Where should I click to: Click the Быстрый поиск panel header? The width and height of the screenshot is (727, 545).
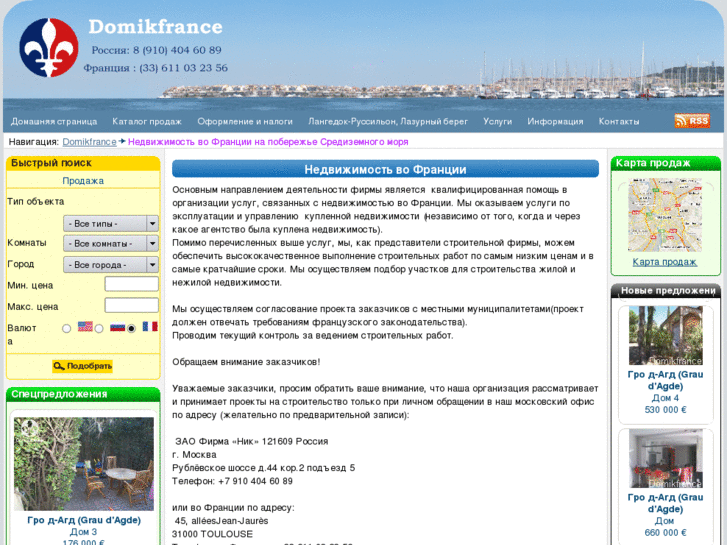tap(83, 163)
